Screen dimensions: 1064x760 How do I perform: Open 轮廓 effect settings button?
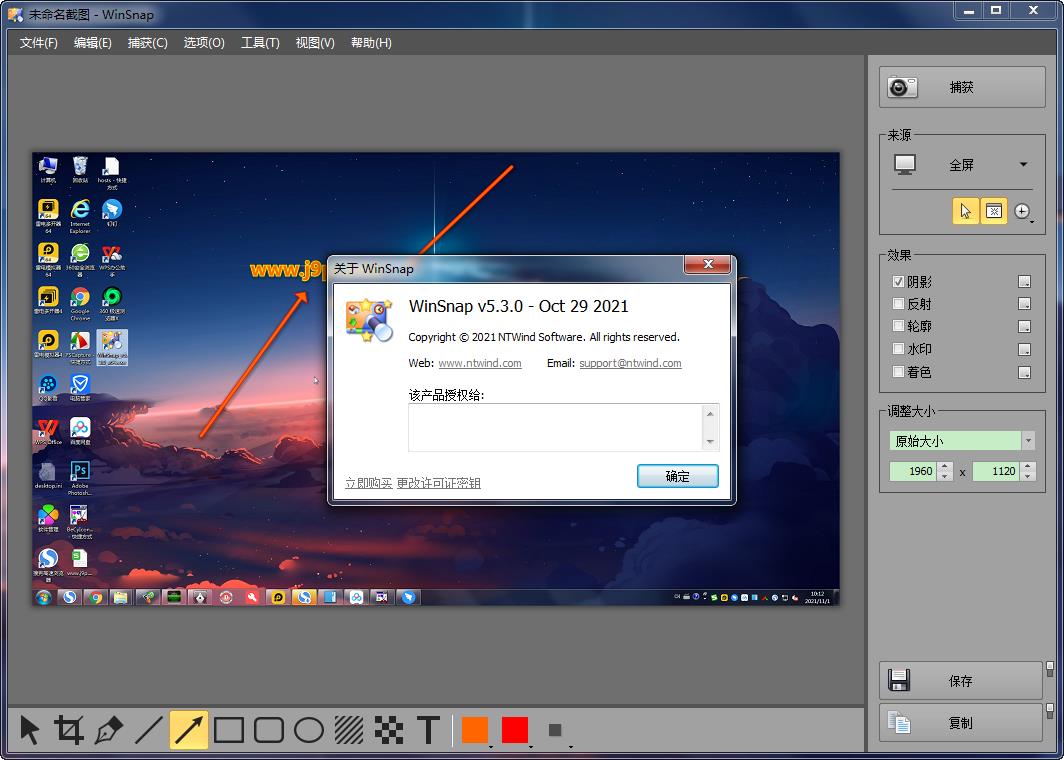click(1025, 326)
